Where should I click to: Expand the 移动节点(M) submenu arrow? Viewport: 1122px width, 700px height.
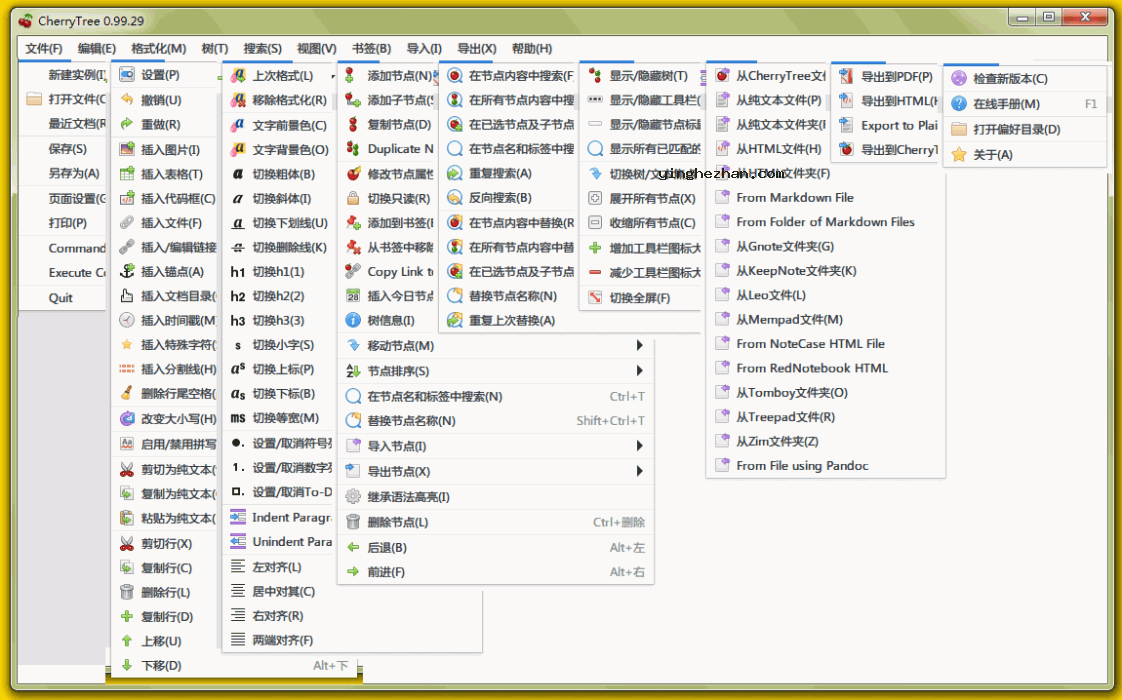pyautogui.click(x=639, y=346)
